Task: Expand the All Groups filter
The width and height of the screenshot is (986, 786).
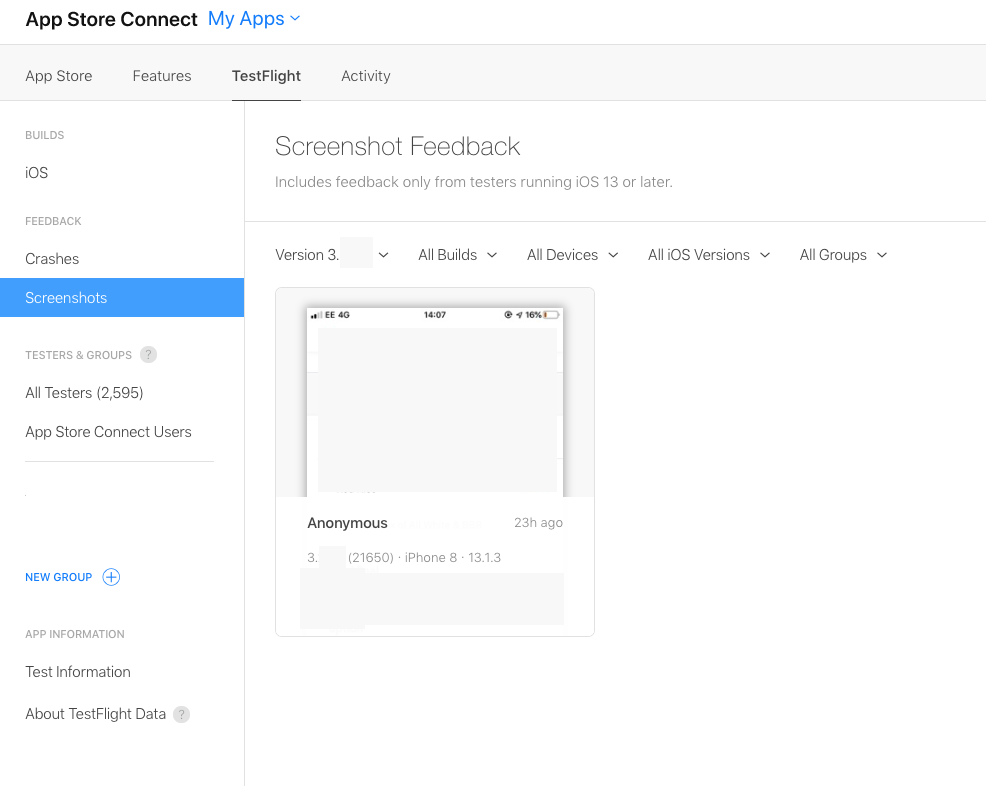Action: tap(843, 255)
